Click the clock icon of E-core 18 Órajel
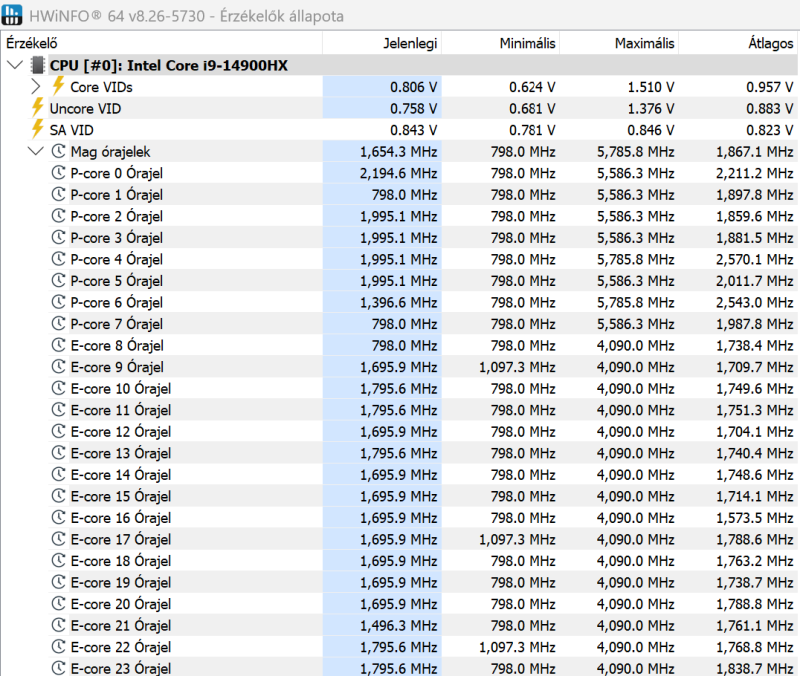800x676 pixels. (59, 561)
